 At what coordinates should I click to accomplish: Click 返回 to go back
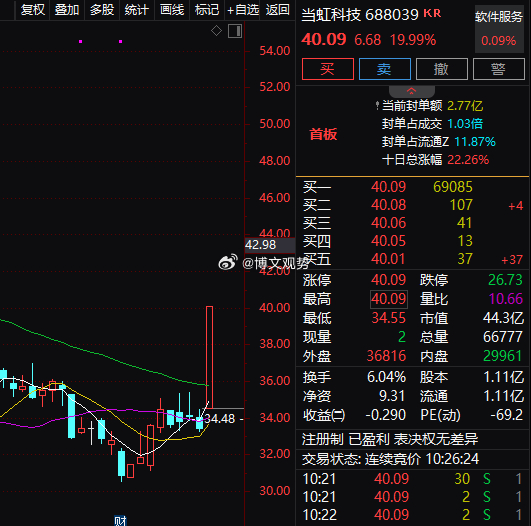coord(278,9)
